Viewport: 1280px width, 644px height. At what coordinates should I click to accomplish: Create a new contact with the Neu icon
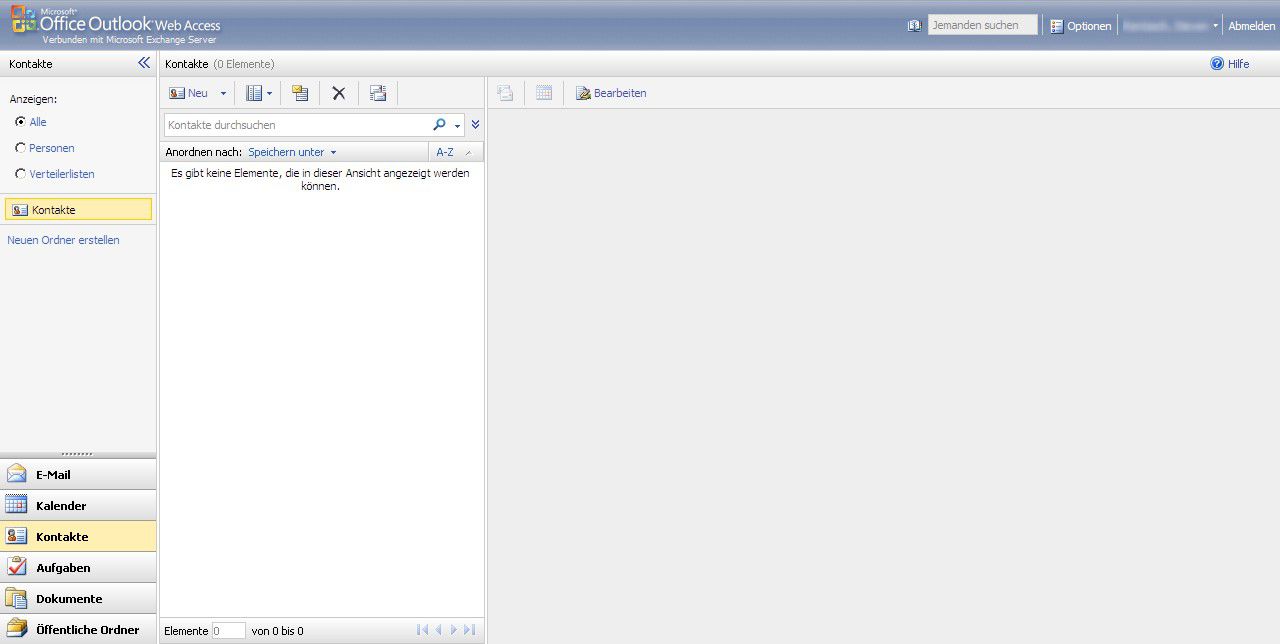(187, 93)
